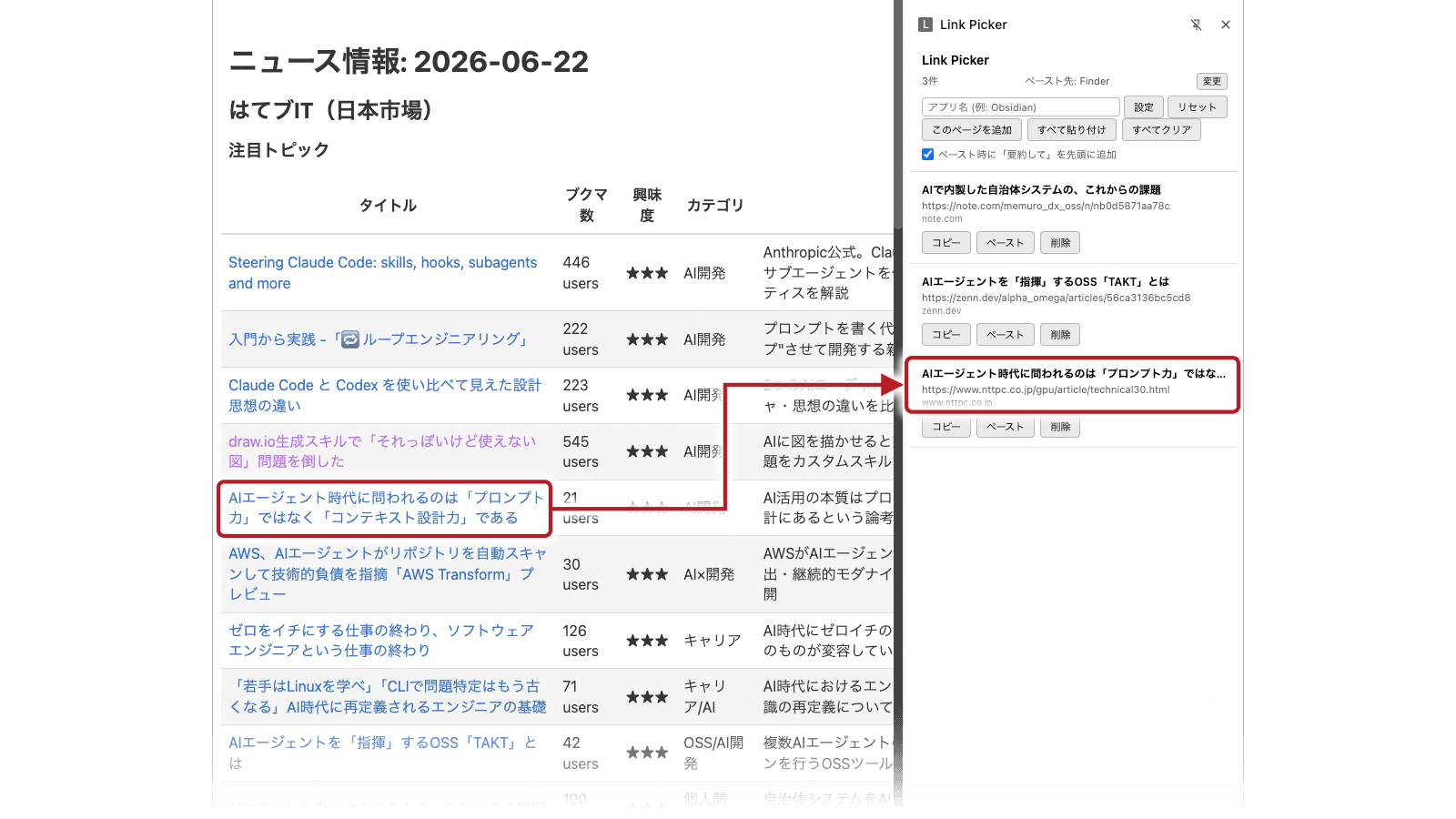This screenshot has width=1456, height=819.
Task: Click the AI×開発 category cell
Action: tap(709, 574)
